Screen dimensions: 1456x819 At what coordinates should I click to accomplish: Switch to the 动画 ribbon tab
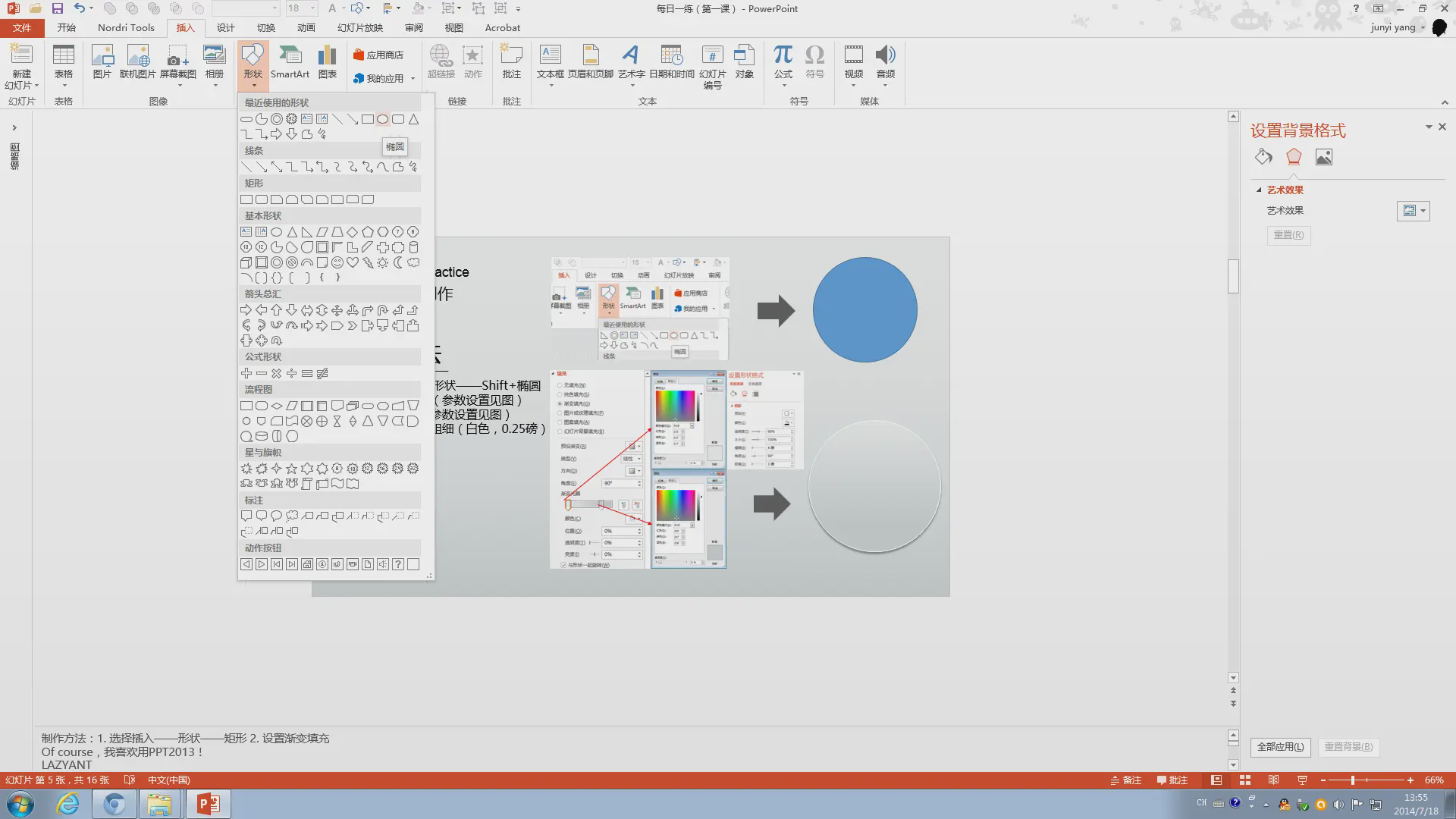click(306, 27)
